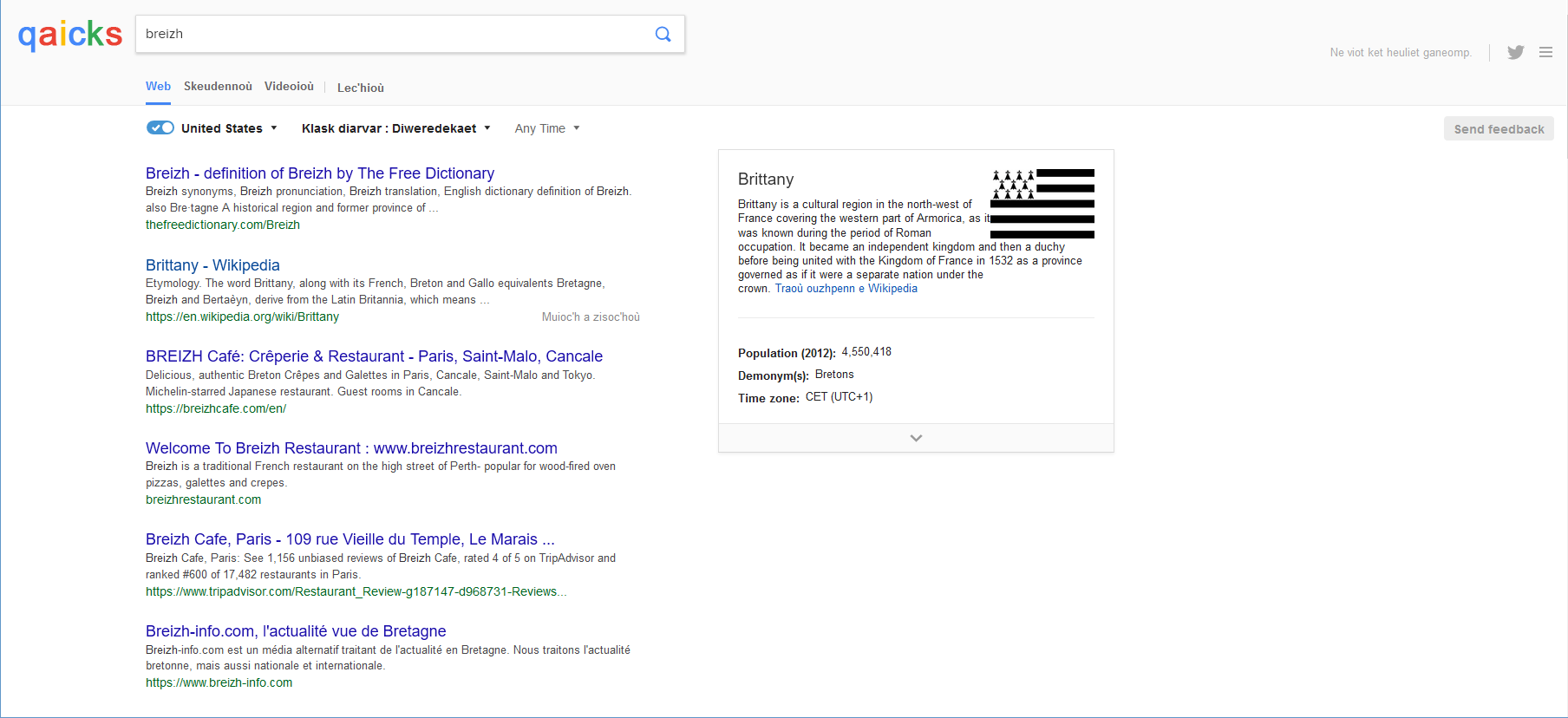1568x718 pixels.
Task: Click the qaicks logo
Action: click(70, 35)
